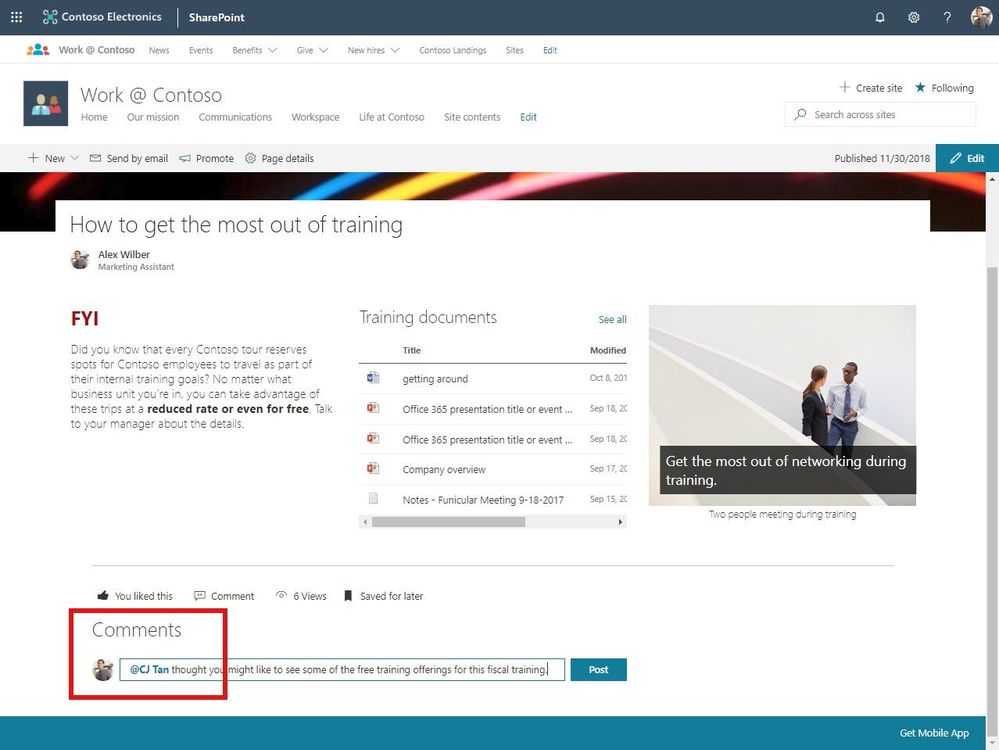This screenshot has height=750, width=999.
Task: Click Get Mobile App
Action: [934, 733]
